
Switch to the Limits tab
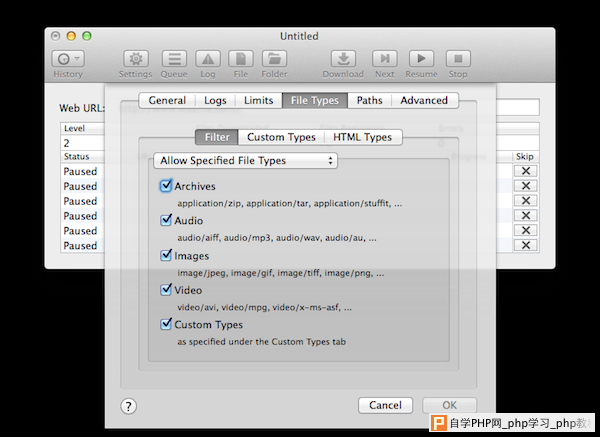click(x=259, y=100)
